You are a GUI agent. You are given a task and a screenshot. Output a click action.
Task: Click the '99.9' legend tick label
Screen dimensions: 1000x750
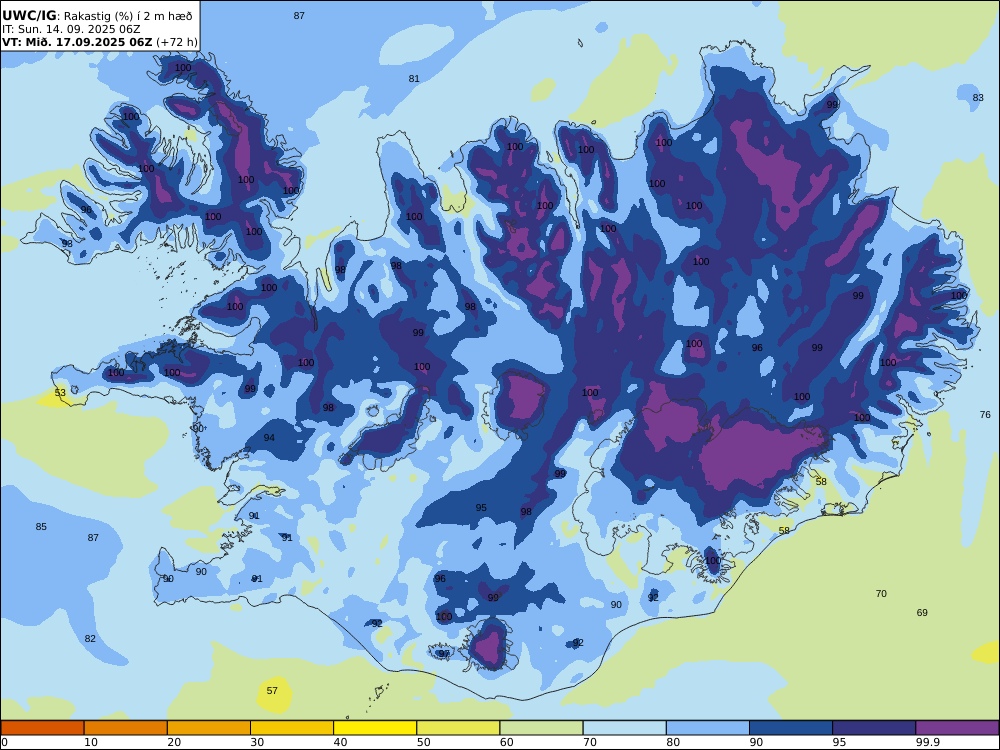click(x=927, y=742)
